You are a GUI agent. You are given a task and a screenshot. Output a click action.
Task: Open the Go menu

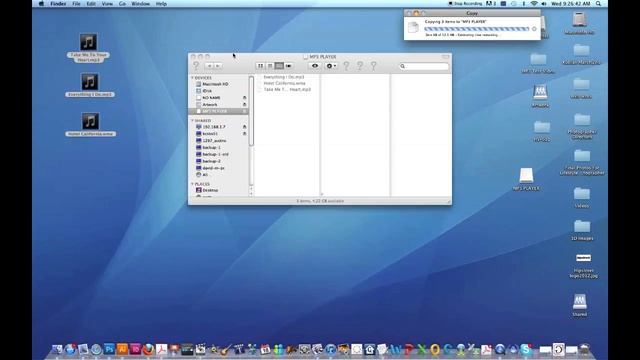coord(122,4)
